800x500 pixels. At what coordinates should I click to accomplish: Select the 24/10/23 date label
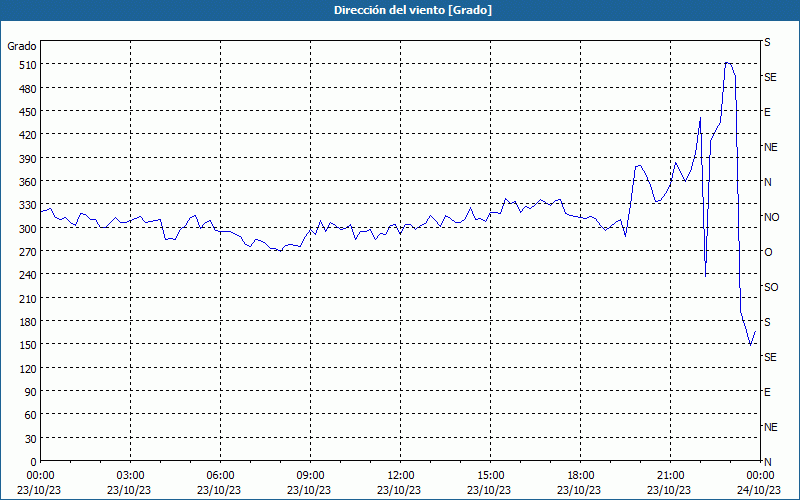click(759, 490)
